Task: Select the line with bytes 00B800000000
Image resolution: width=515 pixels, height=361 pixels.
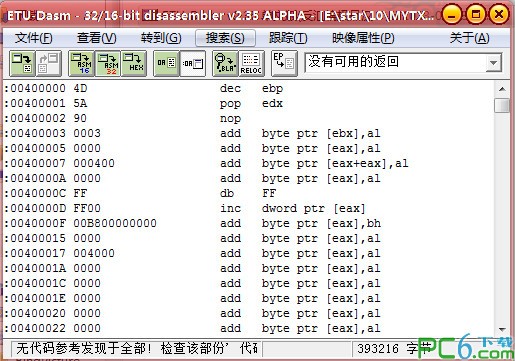Action: [248, 223]
